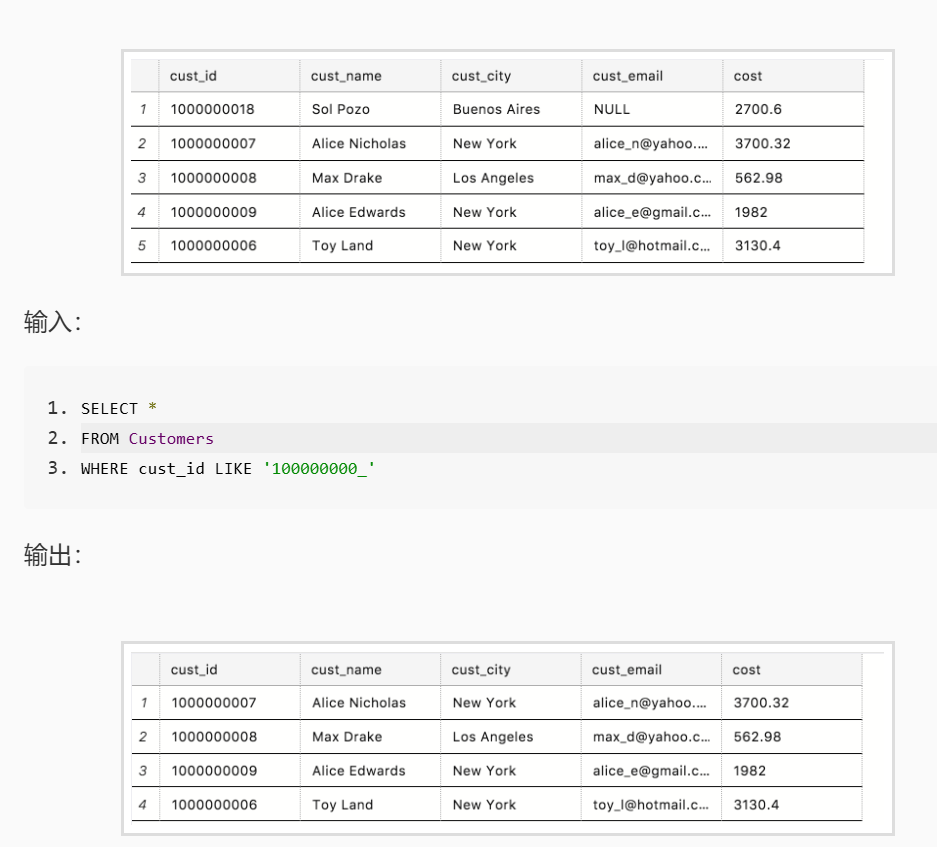The height and width of the screenshot is (847, 937).
Task: Select Alice Nicholas in the output table
Action: [370, 702]
